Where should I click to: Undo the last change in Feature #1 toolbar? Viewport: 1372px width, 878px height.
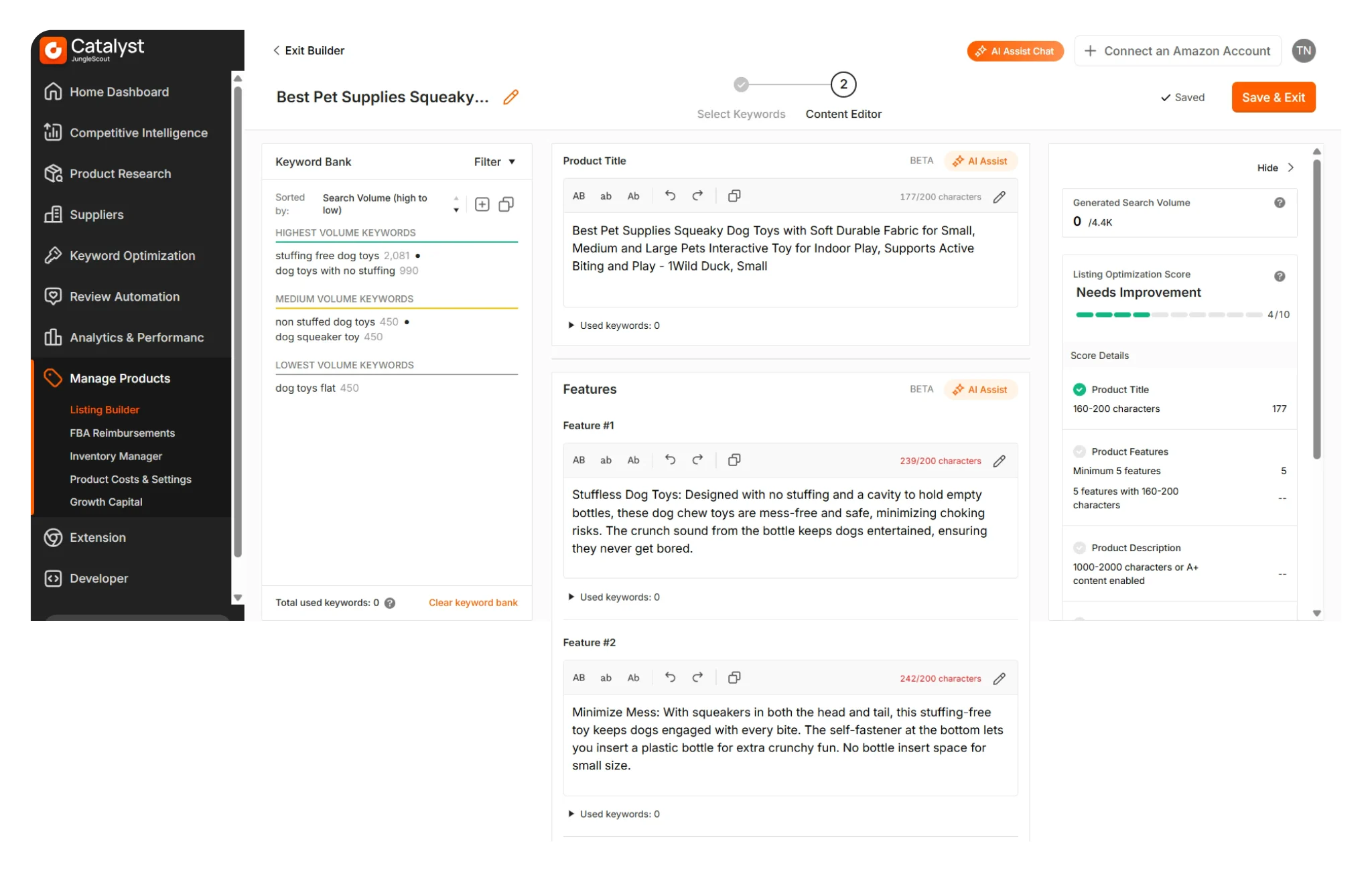point(670,460)
